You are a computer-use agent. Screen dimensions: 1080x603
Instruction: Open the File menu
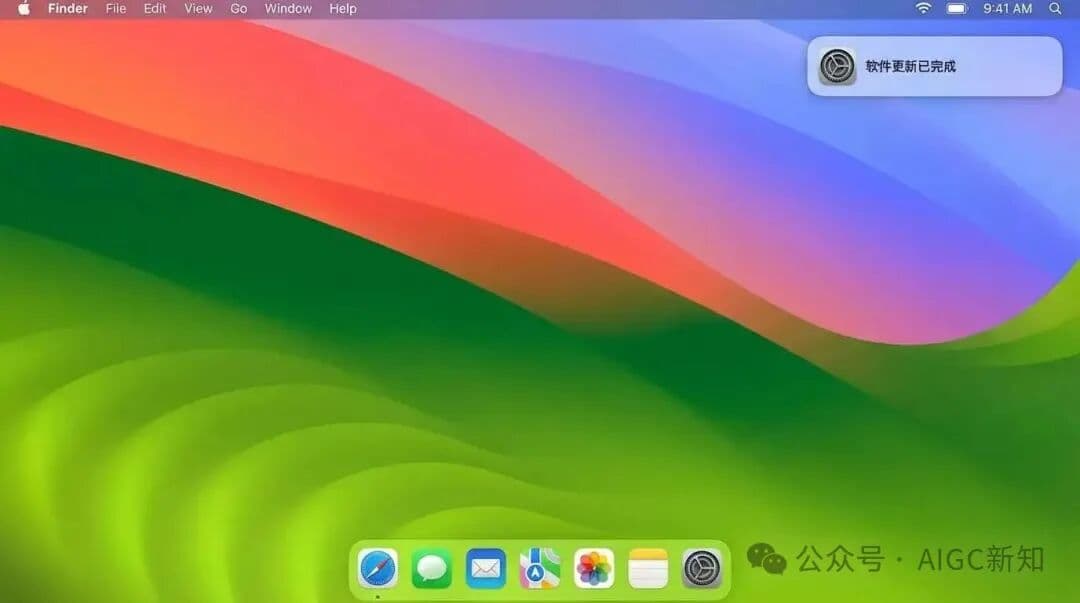[x=115, y=8]
